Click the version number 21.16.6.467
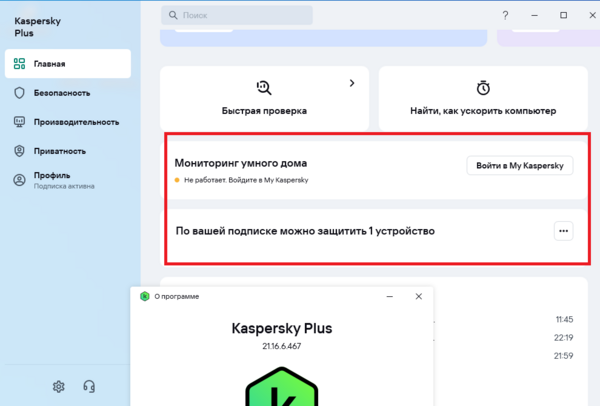Image resolution: width=600 pixels, height=406 pixels. [x=282, y=346]
